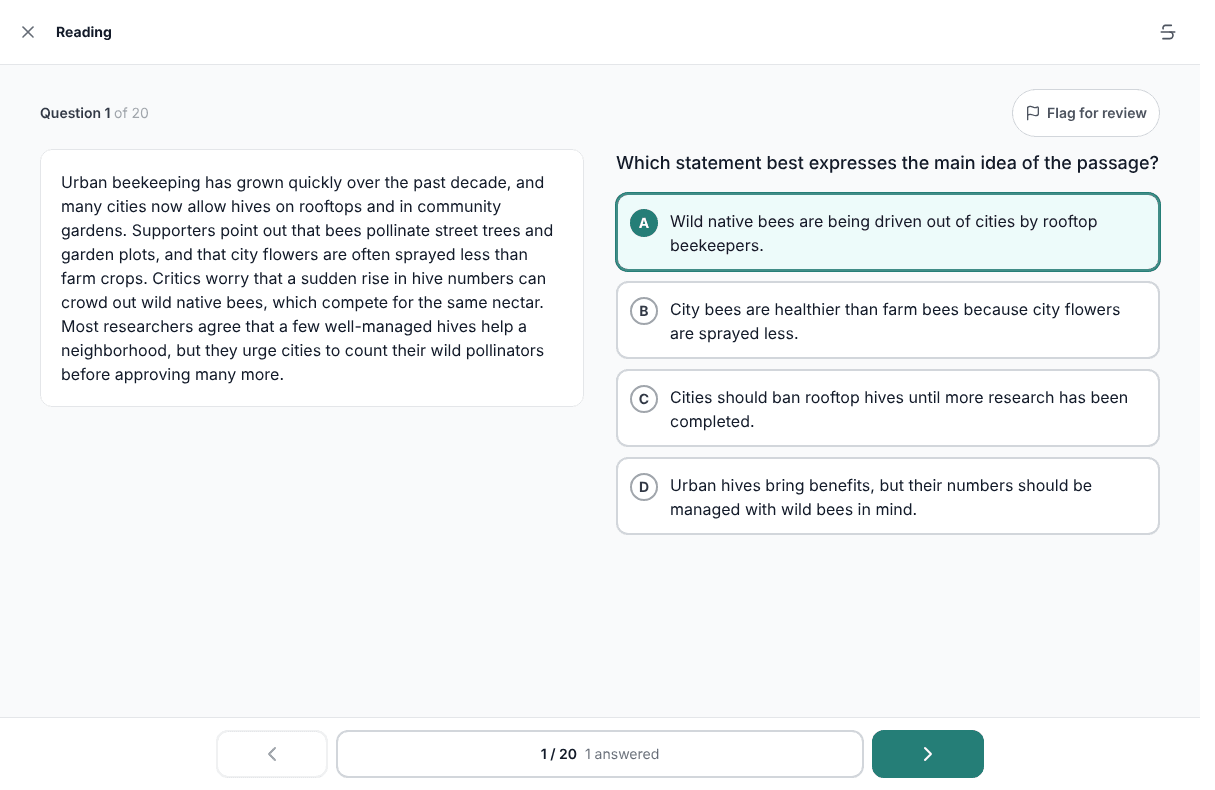Click the 'Question 1 of 20' label
This screenshot has height=790, width=1215.
(94, 113)
